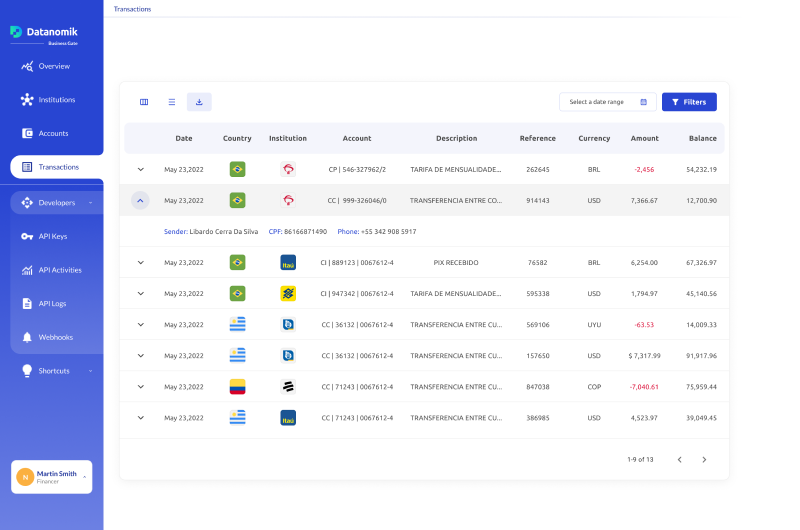Expand the row with reference 157650
Viewport: 800px width, 530px height.
[x=140, y=356]
